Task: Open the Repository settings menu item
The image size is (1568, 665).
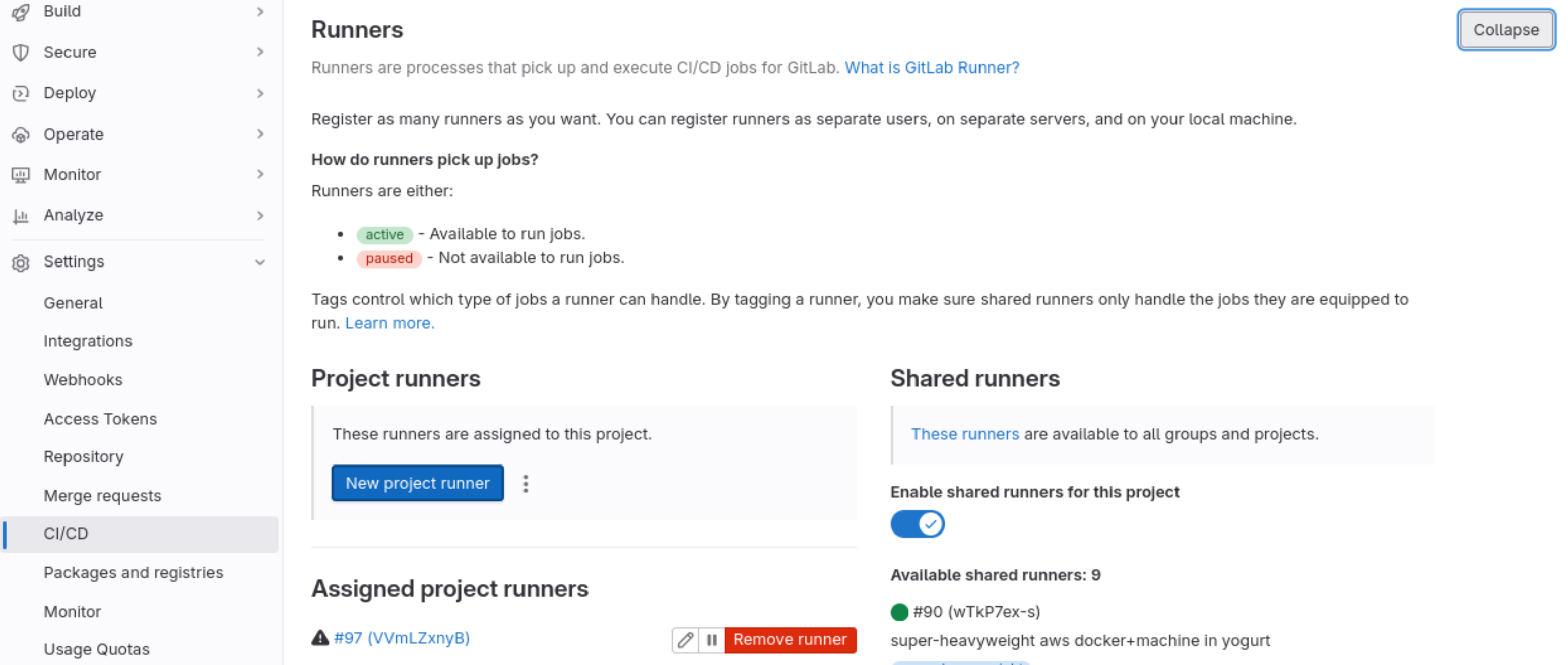Action: [x=84, y=457]
